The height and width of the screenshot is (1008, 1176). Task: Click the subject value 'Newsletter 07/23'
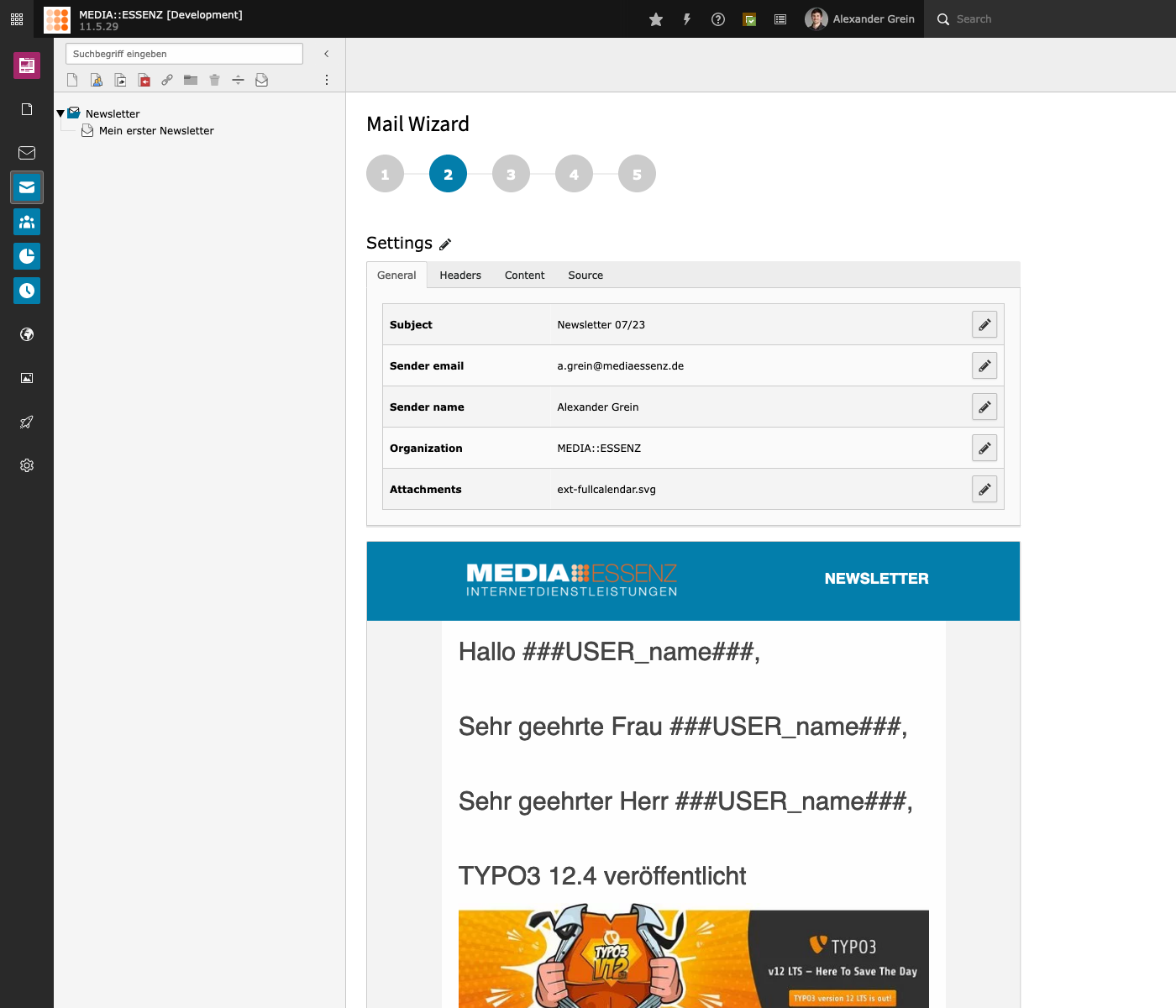click(x=601, y=324)
